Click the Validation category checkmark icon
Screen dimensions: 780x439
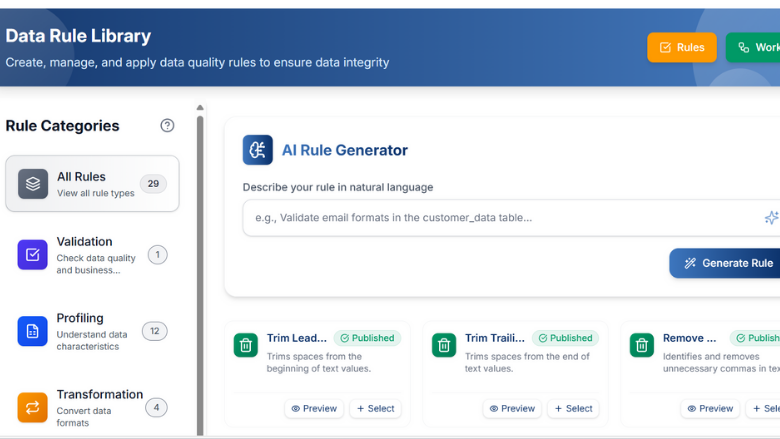click(32, 255)
